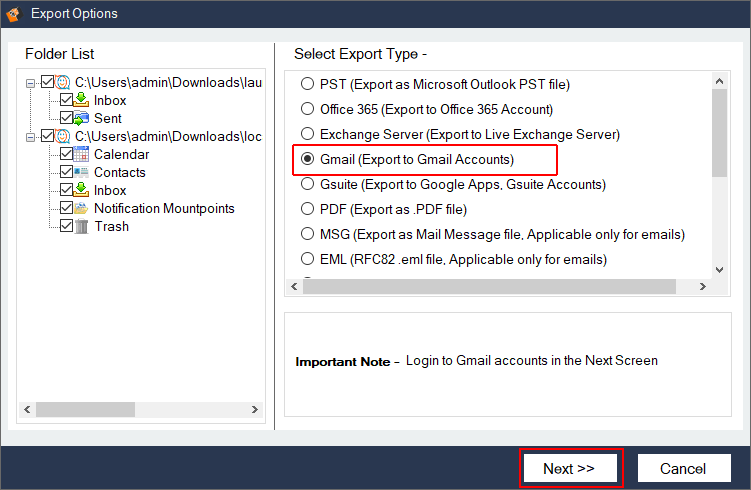Click down arrow of export type scrollbar
The image size is (751, 490).
(x=718, y=270)
